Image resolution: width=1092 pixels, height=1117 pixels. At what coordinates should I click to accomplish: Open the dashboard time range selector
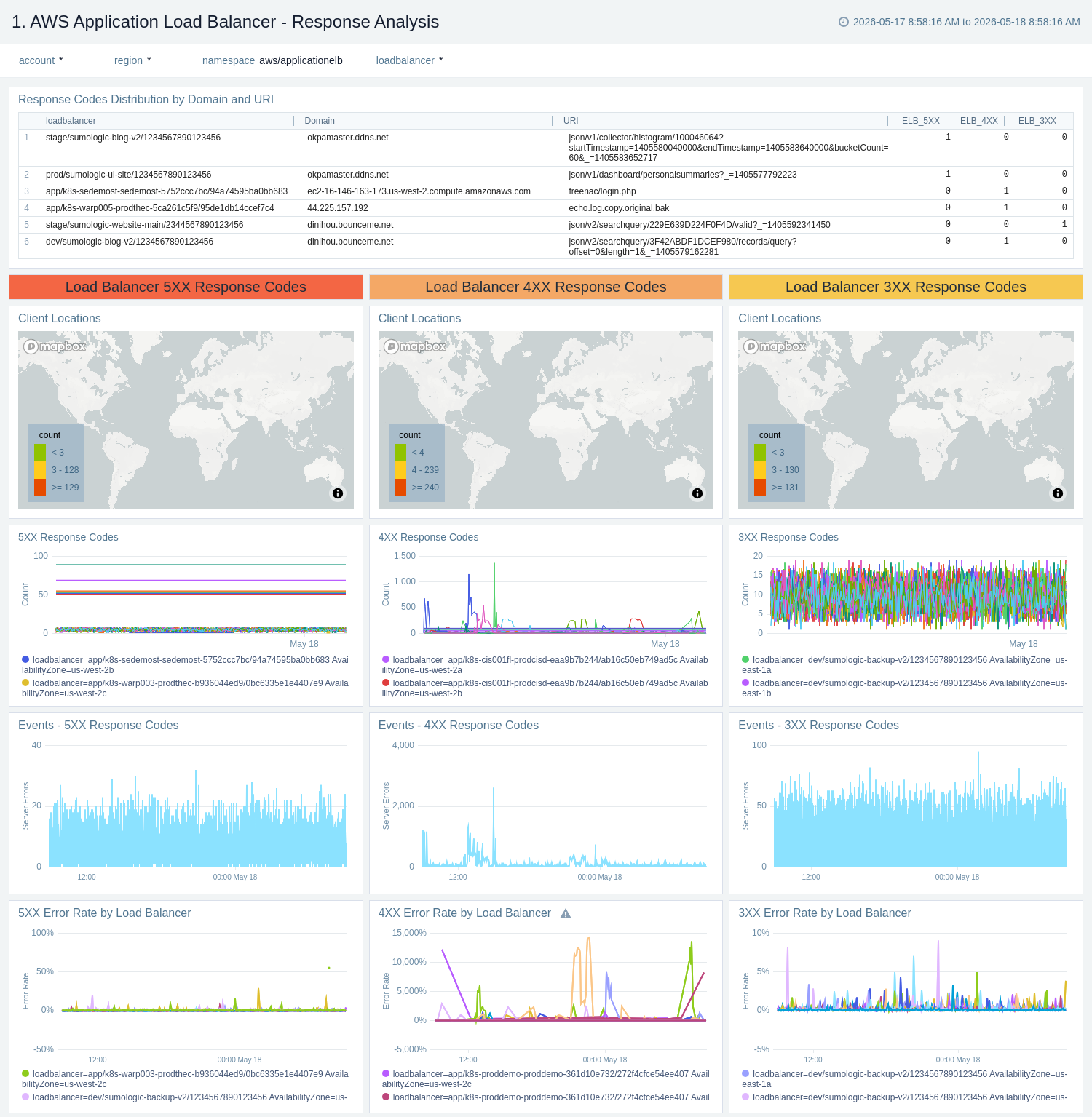pos(960,22)
